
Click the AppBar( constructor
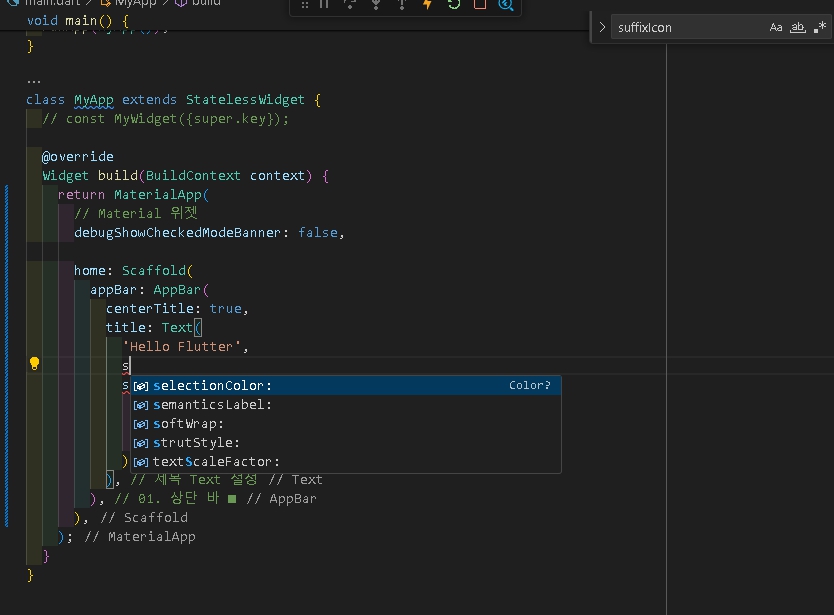(x=181, y=289)
